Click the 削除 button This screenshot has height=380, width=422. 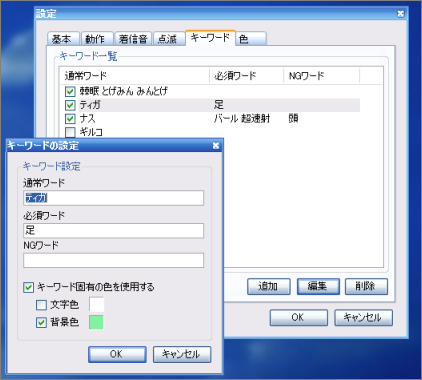pyautogui.click(x=366, y=286)
